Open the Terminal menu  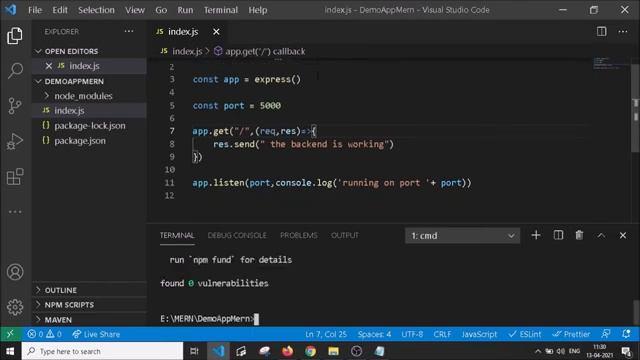pos(221,10)
